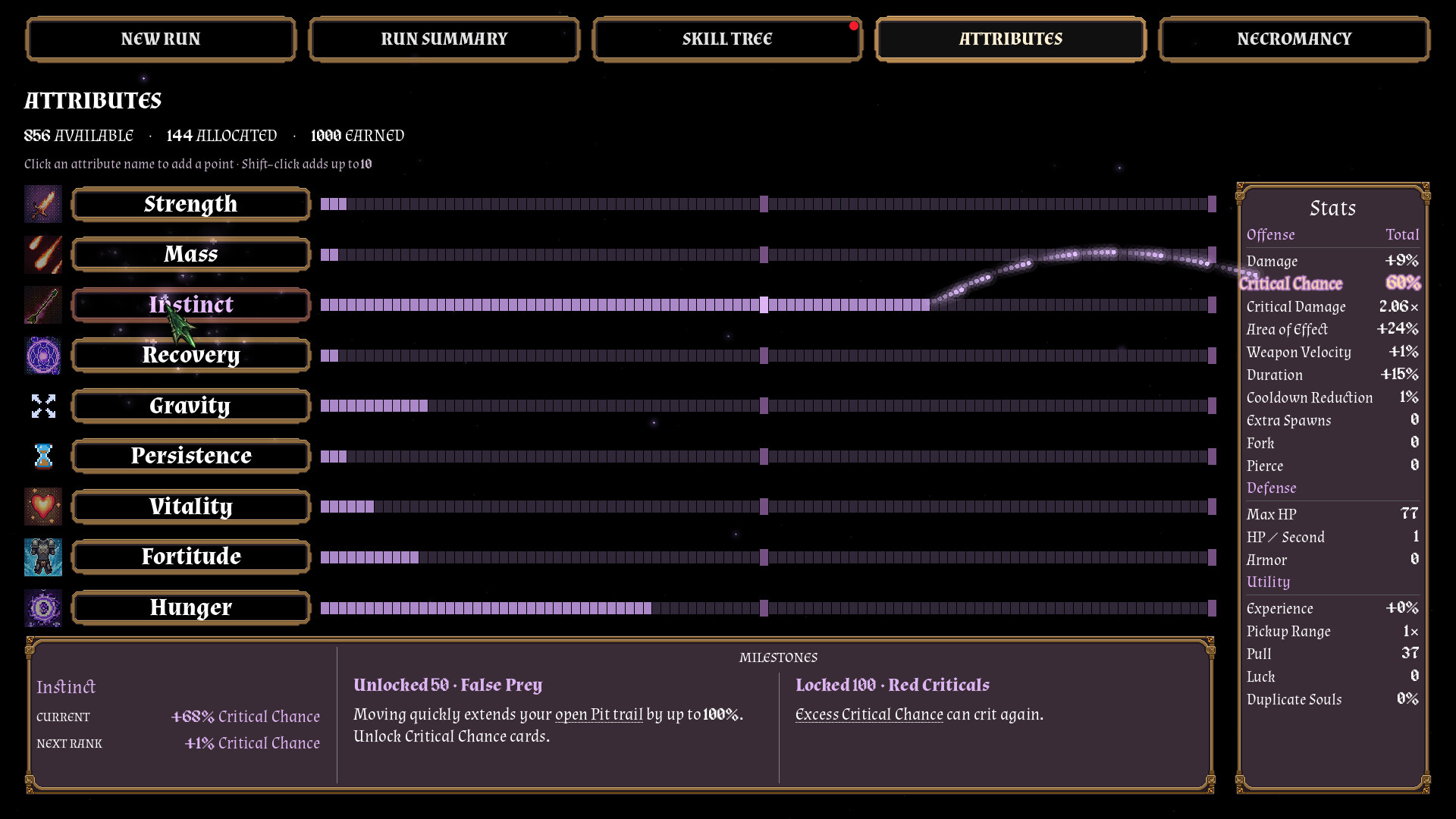The height and width of the screenshot is (819, 1456).
Task: Click the Mass progress bar
Action: click(x=768, y=255)
